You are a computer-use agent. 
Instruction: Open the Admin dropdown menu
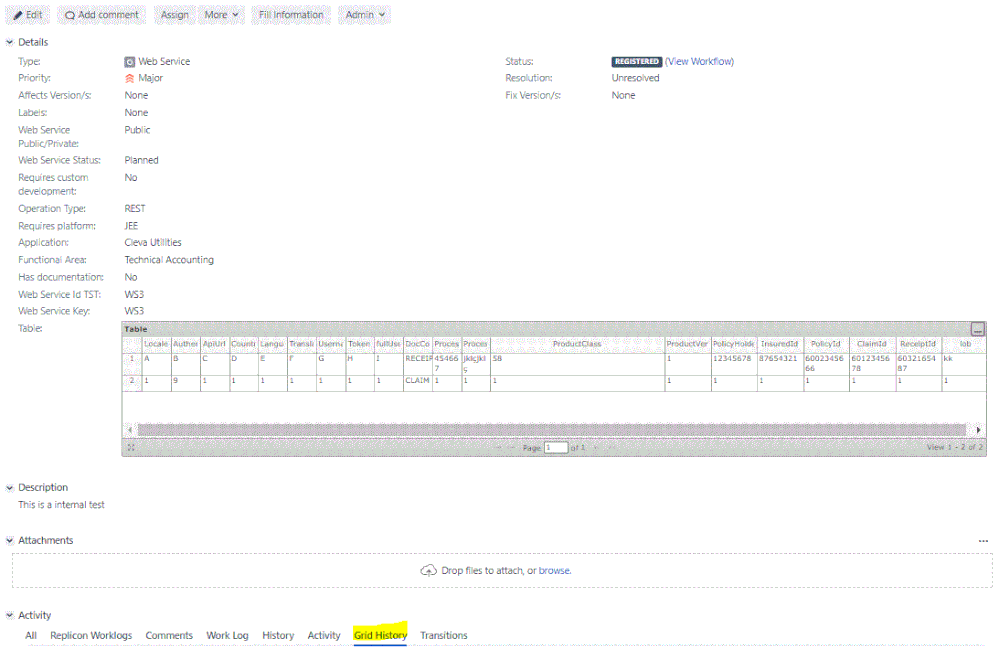[364, 15]
